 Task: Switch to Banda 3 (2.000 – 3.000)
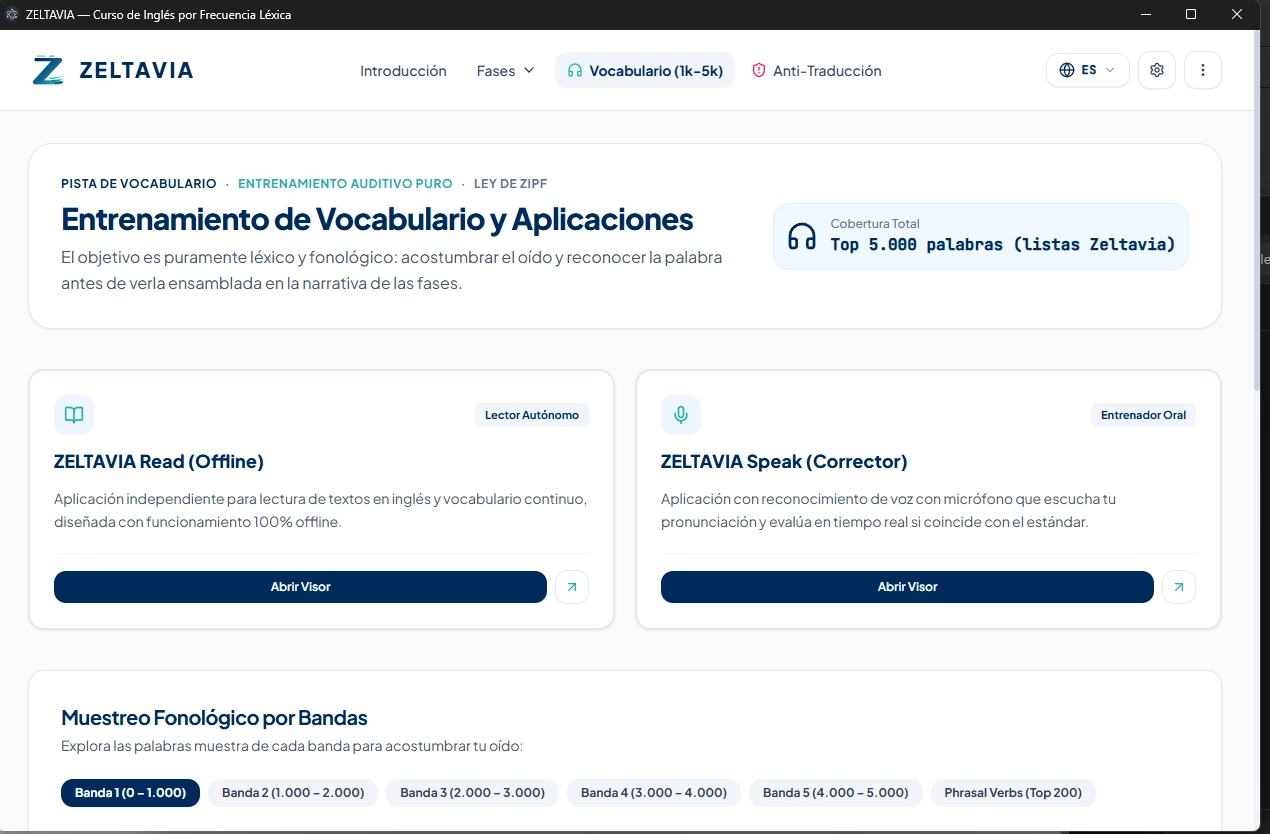473,793
